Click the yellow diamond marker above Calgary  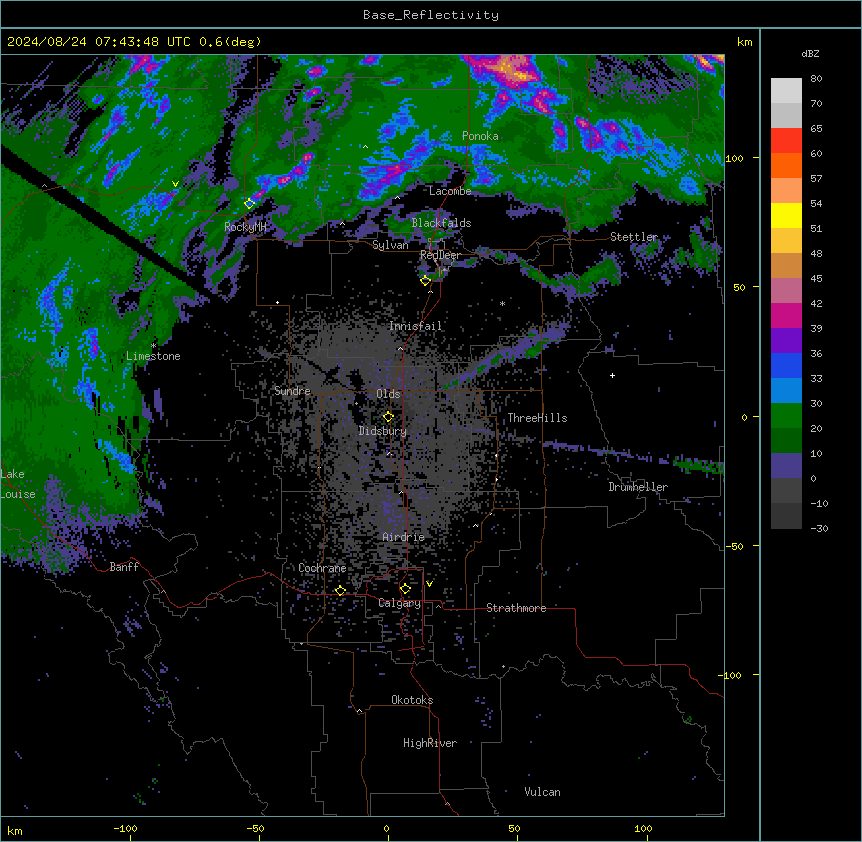[405, 589]
